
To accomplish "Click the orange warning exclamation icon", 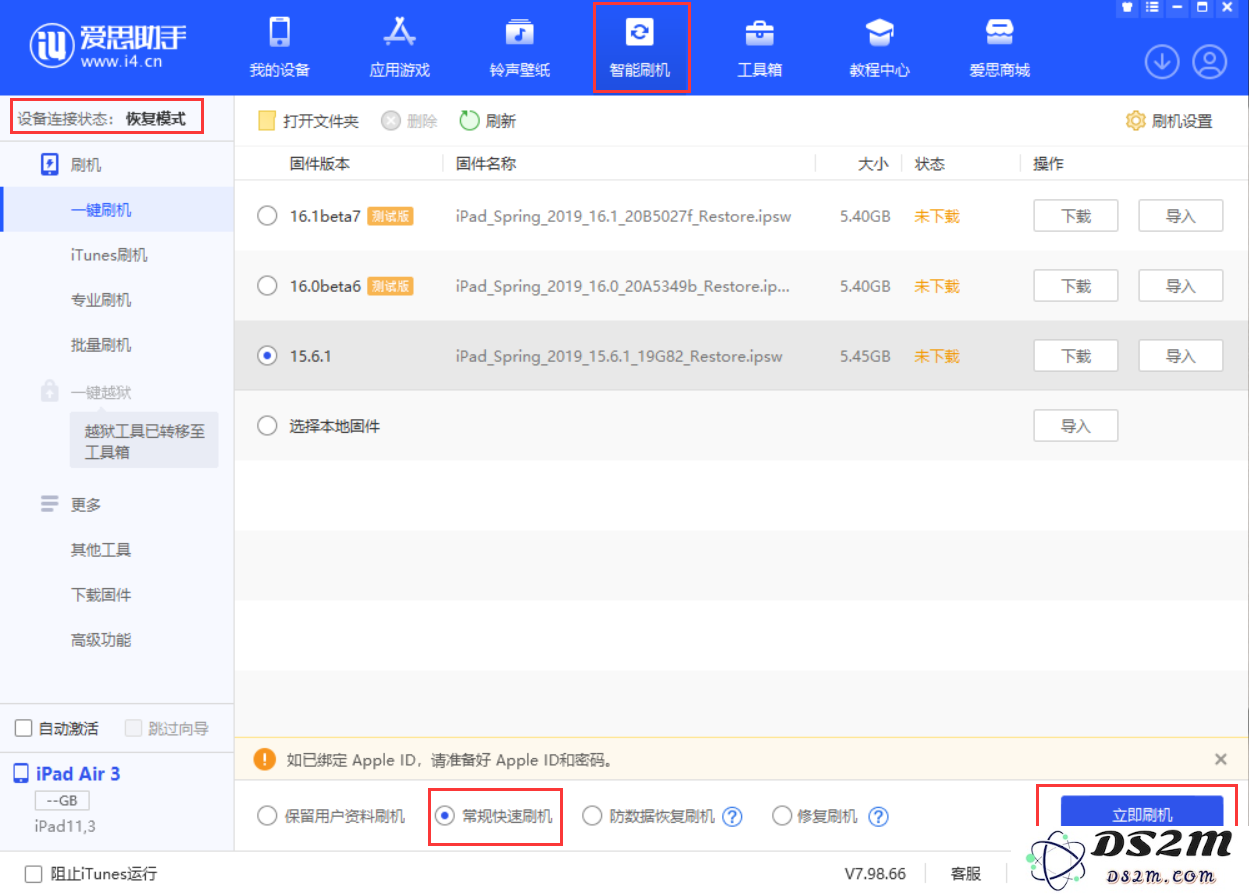I will (x=265, y=760).
